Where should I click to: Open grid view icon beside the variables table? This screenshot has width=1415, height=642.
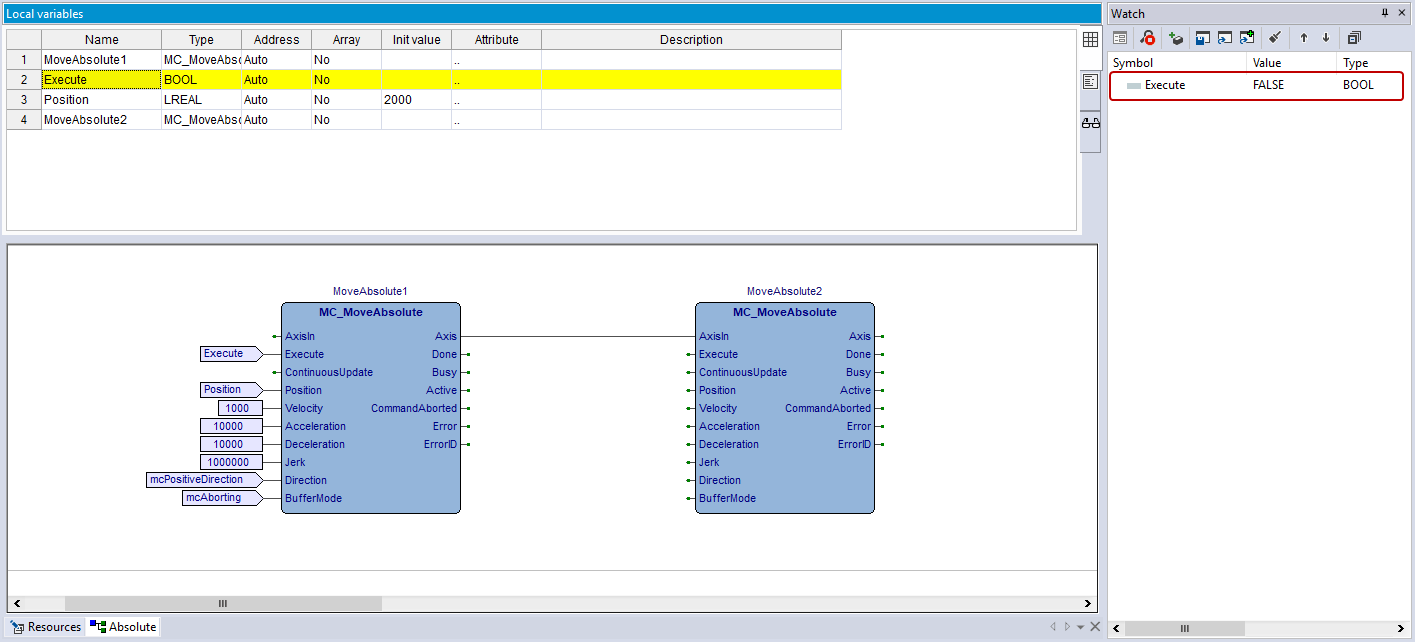(x=1090, y=39)
